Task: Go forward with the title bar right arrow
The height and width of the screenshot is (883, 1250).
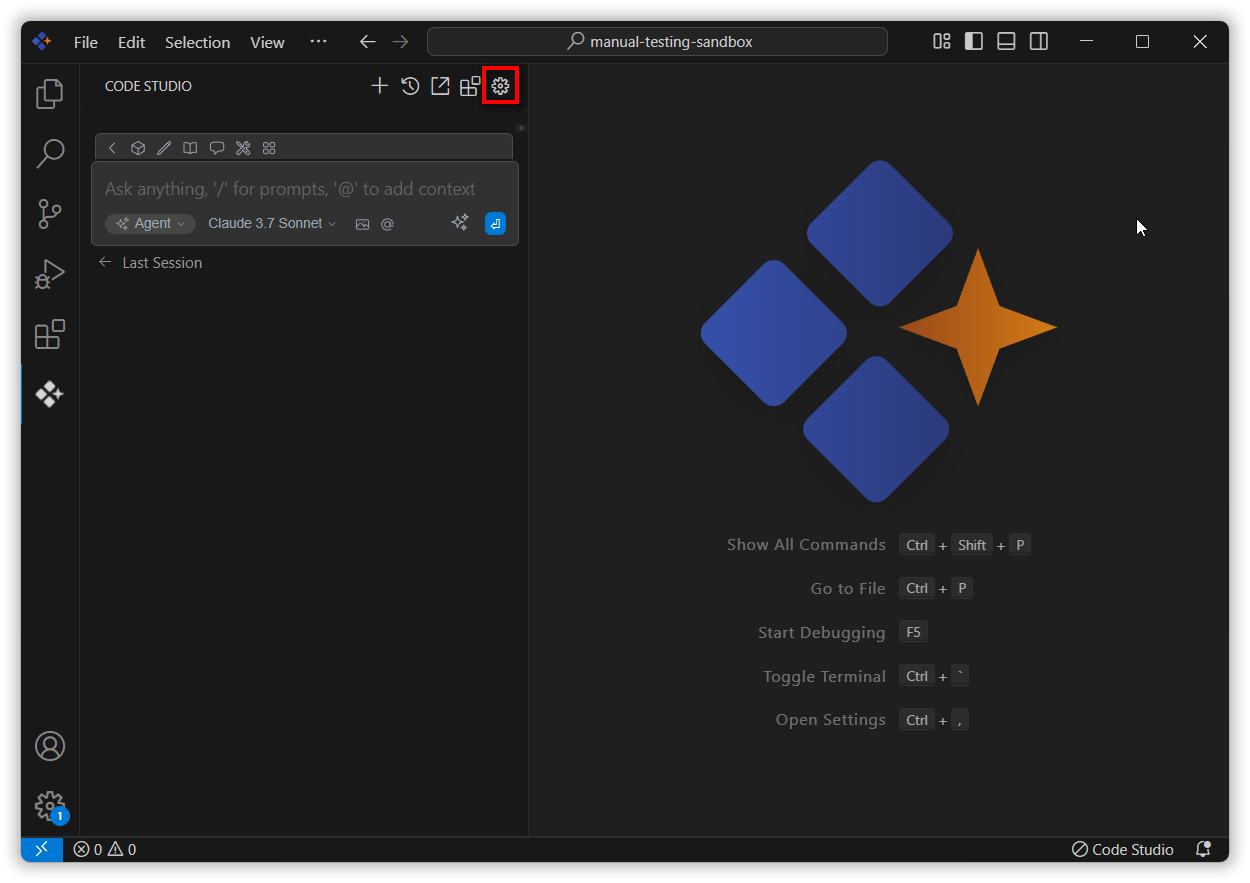Action: (400, 42)
